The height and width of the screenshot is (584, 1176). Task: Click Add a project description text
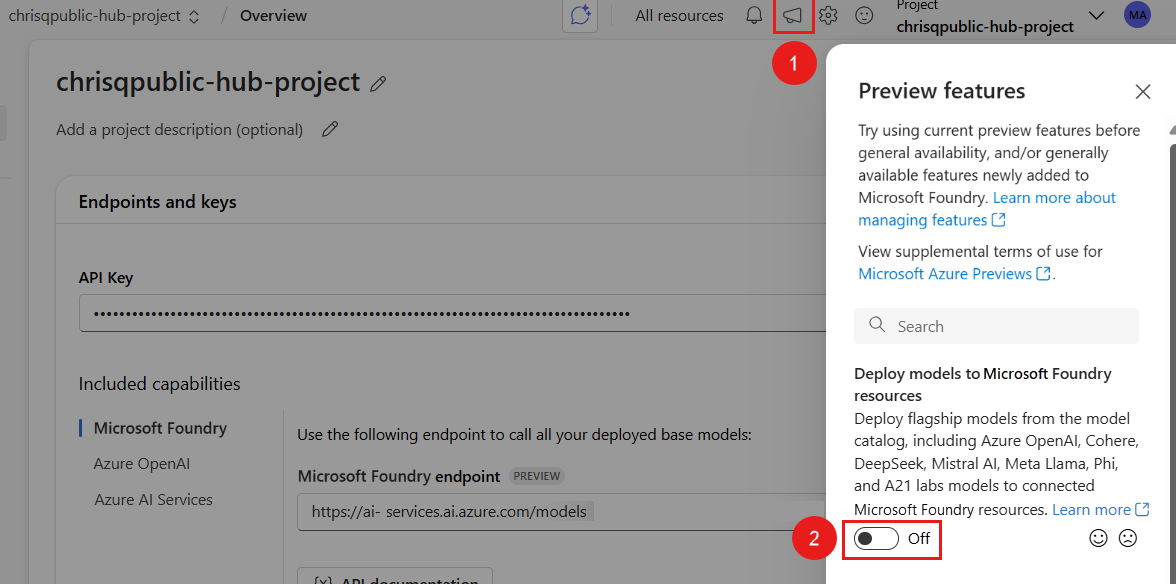179,130
